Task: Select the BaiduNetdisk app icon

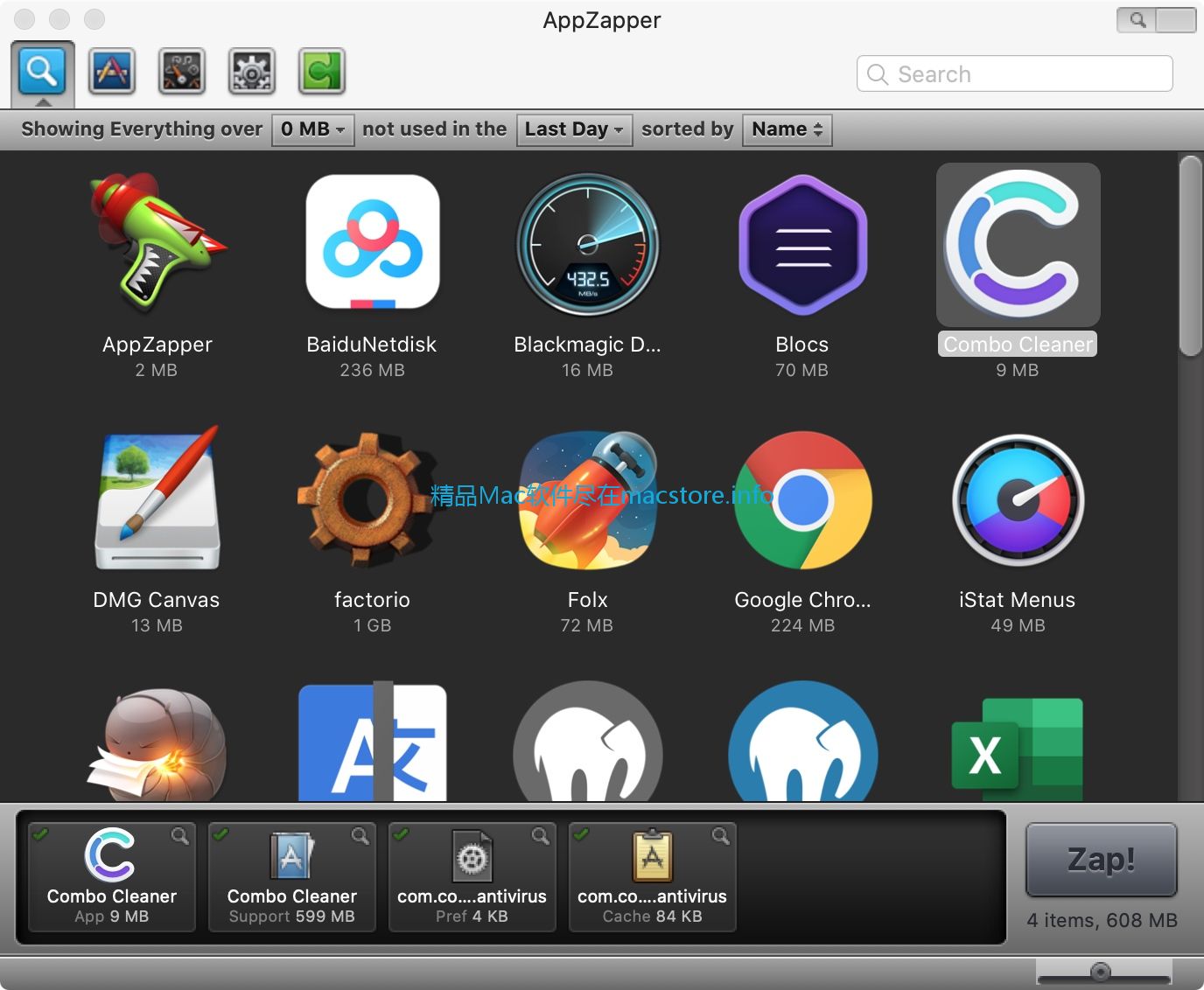Action: 373,242
